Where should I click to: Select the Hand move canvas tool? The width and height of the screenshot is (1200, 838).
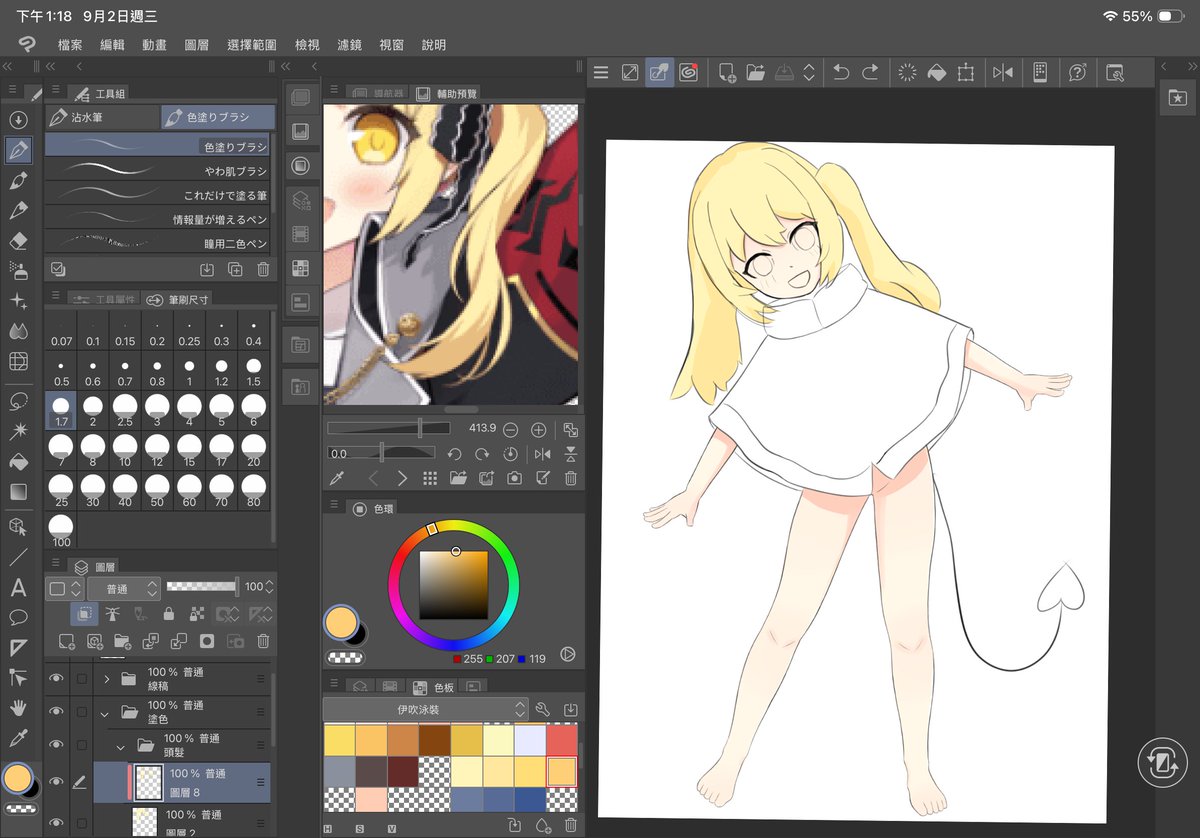pyautogui.click(x=18, y=708)
